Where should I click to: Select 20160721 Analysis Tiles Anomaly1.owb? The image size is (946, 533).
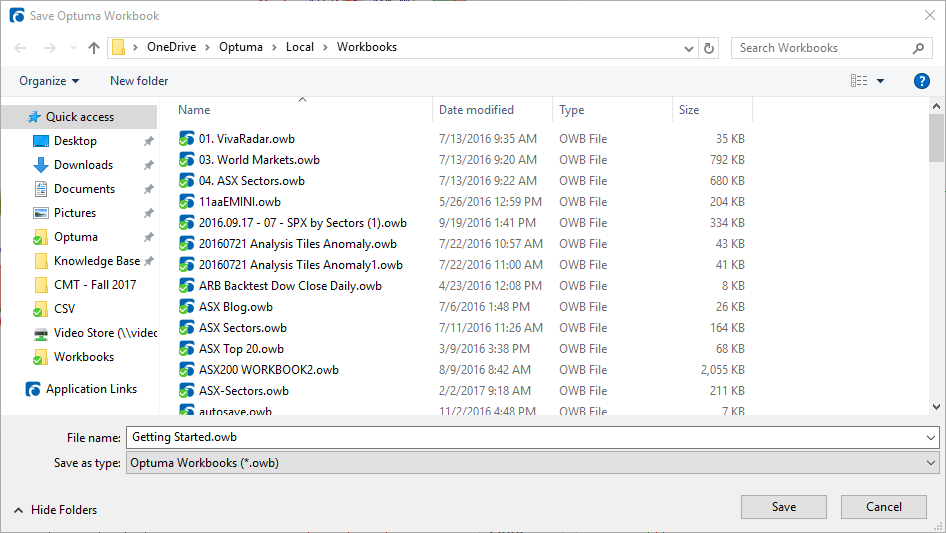pyautogui.click(x=300, y=265)
